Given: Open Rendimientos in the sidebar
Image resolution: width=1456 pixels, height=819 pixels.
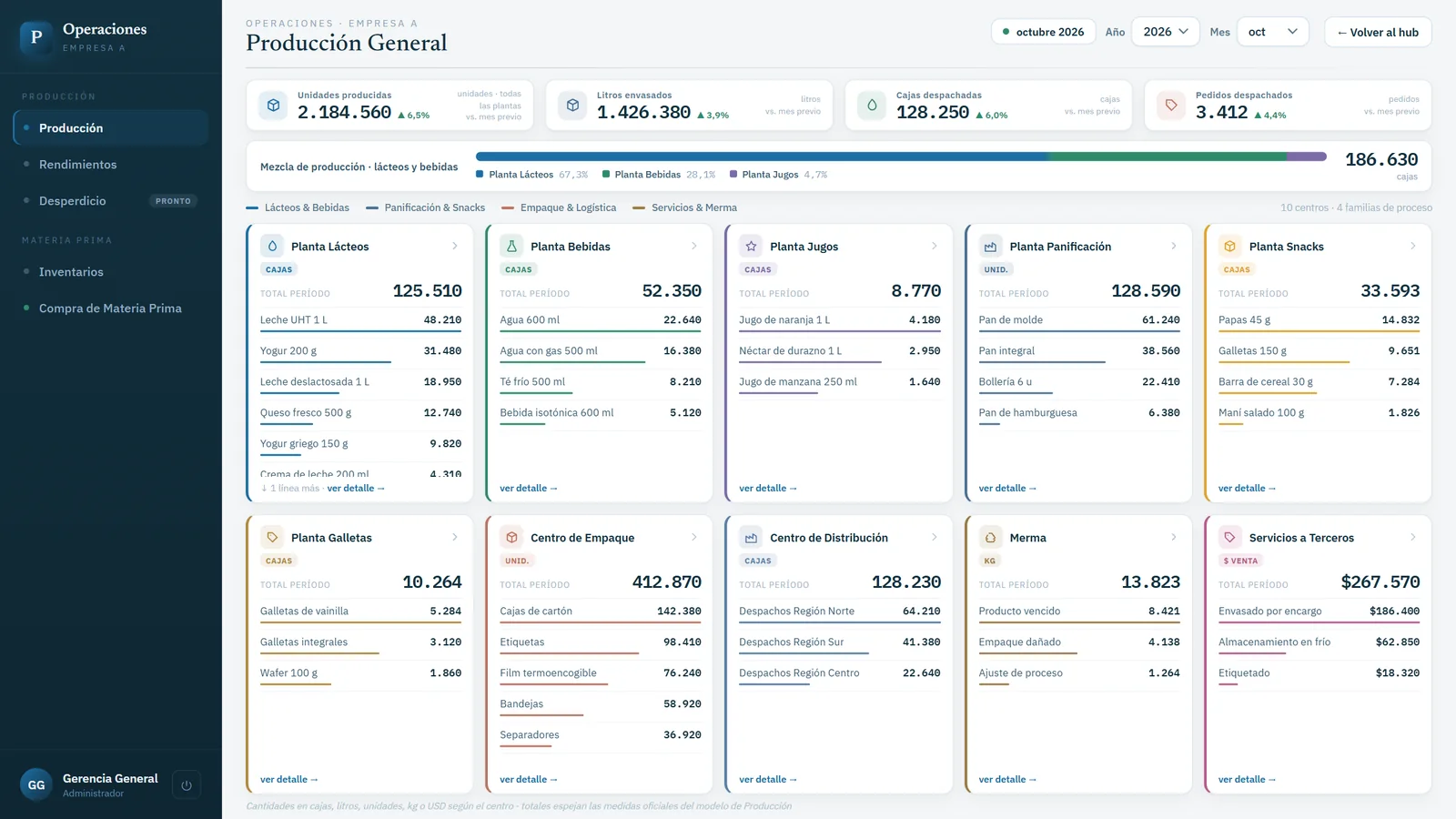Looking at the screenshot, I should click(x=111, y=165).
